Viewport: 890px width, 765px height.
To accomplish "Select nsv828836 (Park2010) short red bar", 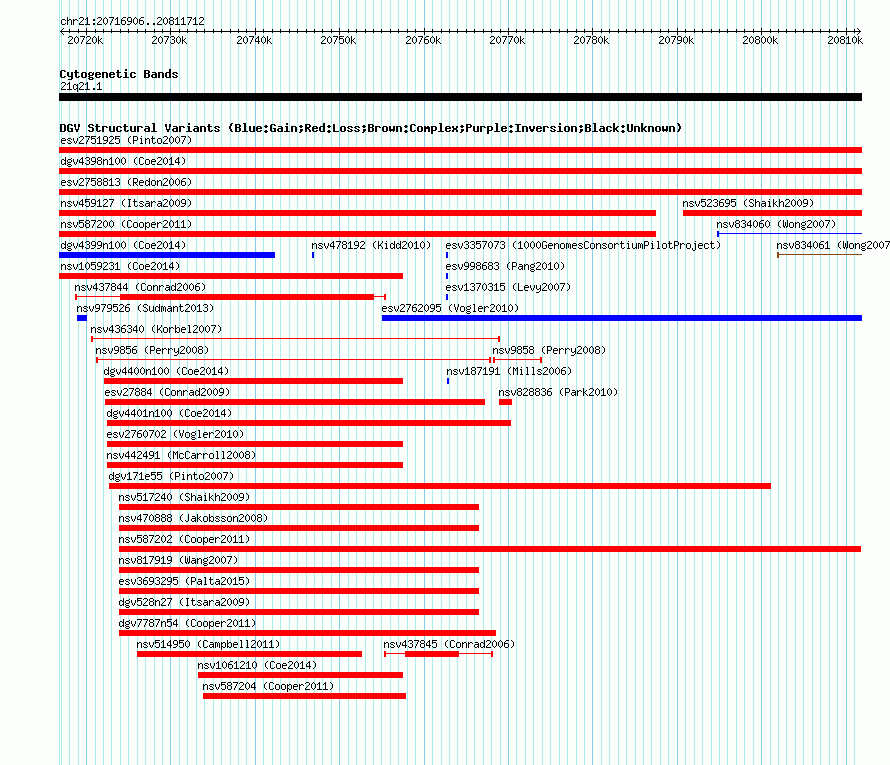I will [x=505, y=402].
